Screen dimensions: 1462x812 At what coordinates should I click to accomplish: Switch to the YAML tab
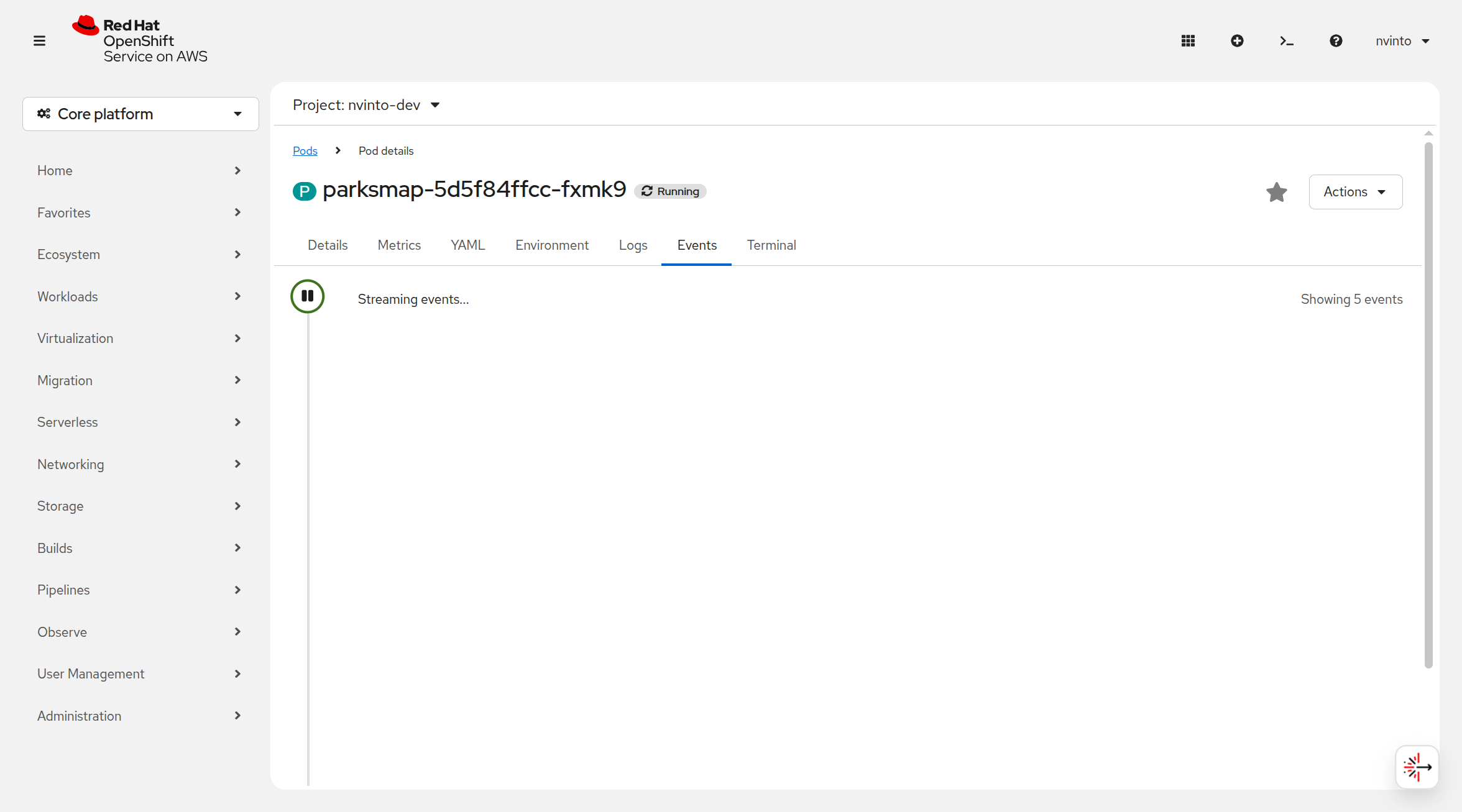click(x=468, y=245)
